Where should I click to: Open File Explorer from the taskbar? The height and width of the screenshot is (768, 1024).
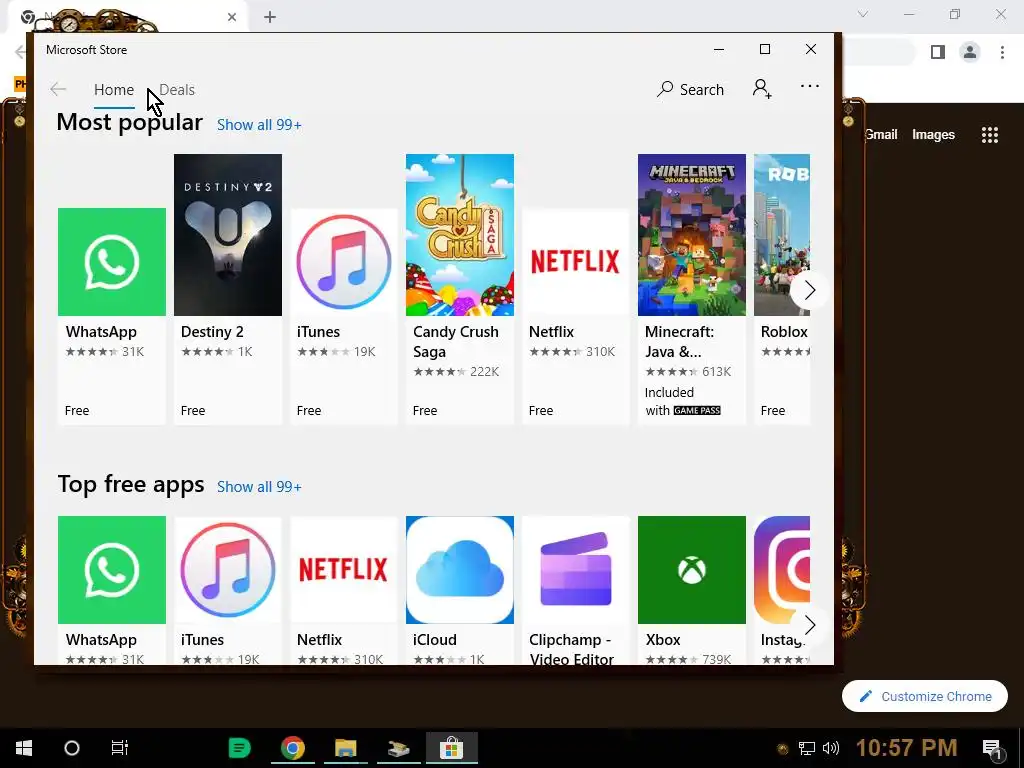[x=345, y=748]
